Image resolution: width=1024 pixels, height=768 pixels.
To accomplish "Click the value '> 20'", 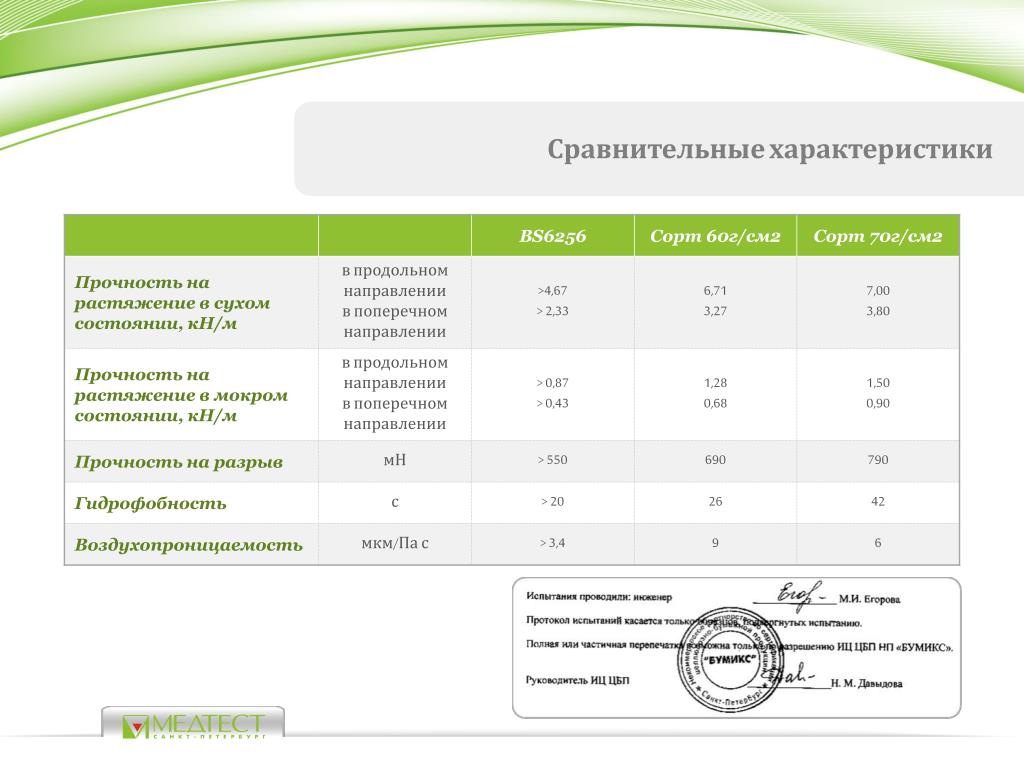I will coord(552,502).
